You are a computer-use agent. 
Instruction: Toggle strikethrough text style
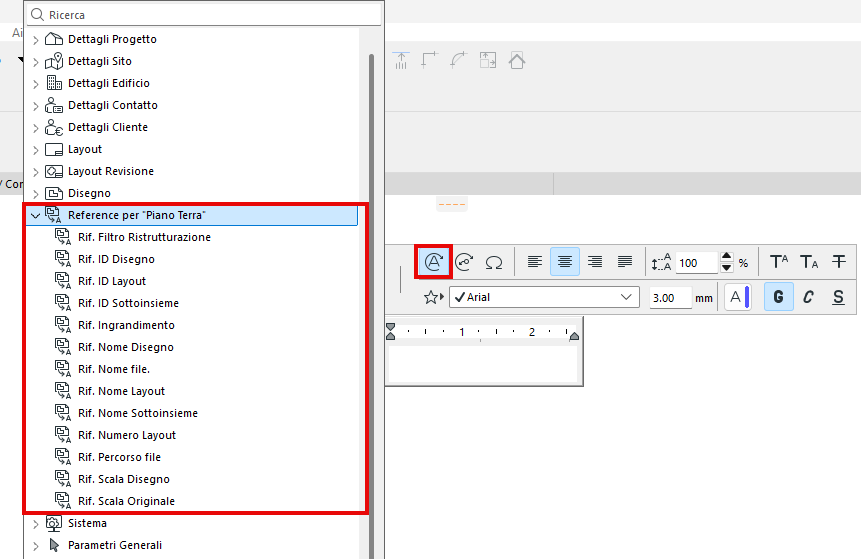click(838, 262)
